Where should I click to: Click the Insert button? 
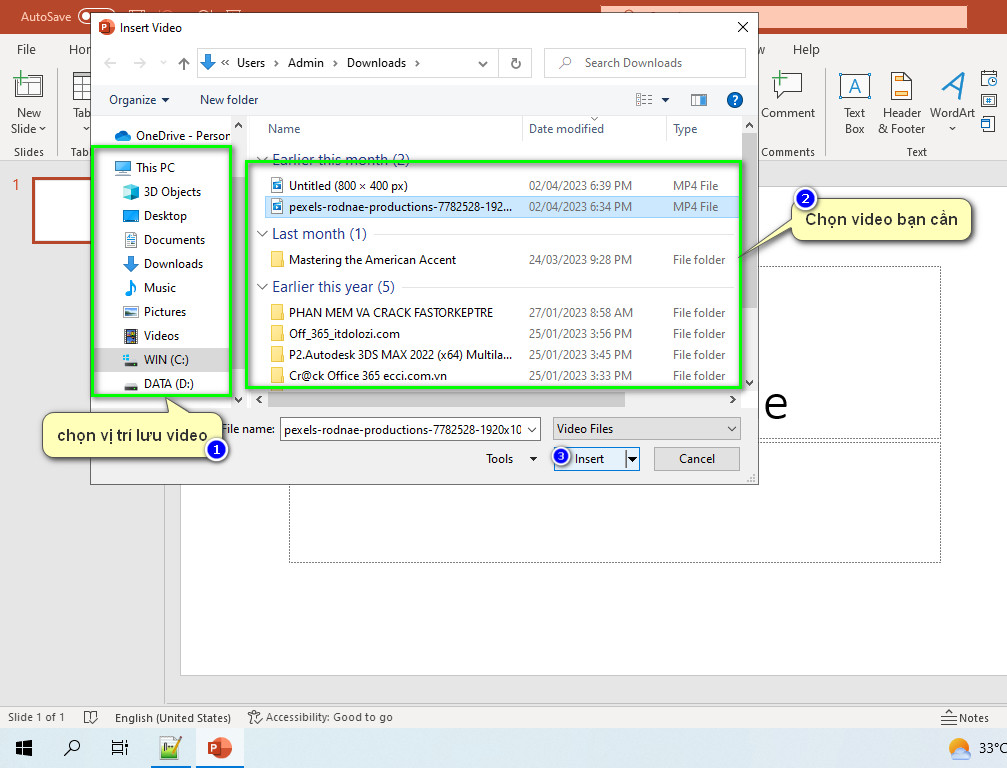tap(590, 459)
